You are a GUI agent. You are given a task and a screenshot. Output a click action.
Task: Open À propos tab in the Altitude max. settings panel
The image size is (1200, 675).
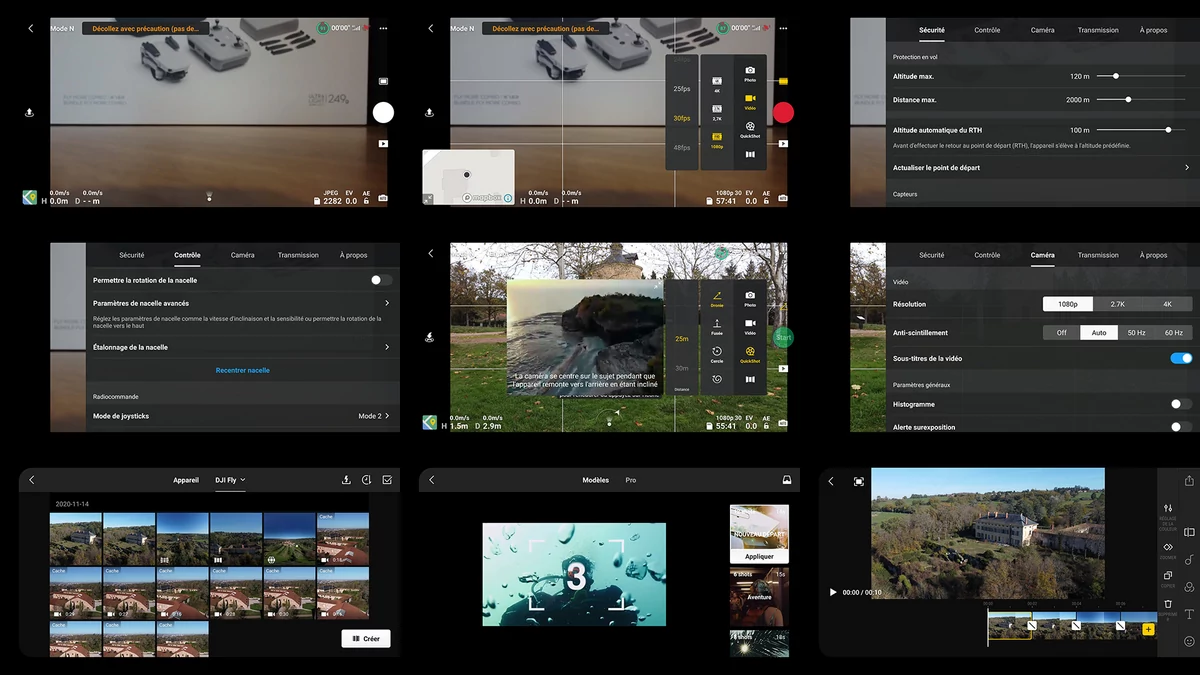1153,30
